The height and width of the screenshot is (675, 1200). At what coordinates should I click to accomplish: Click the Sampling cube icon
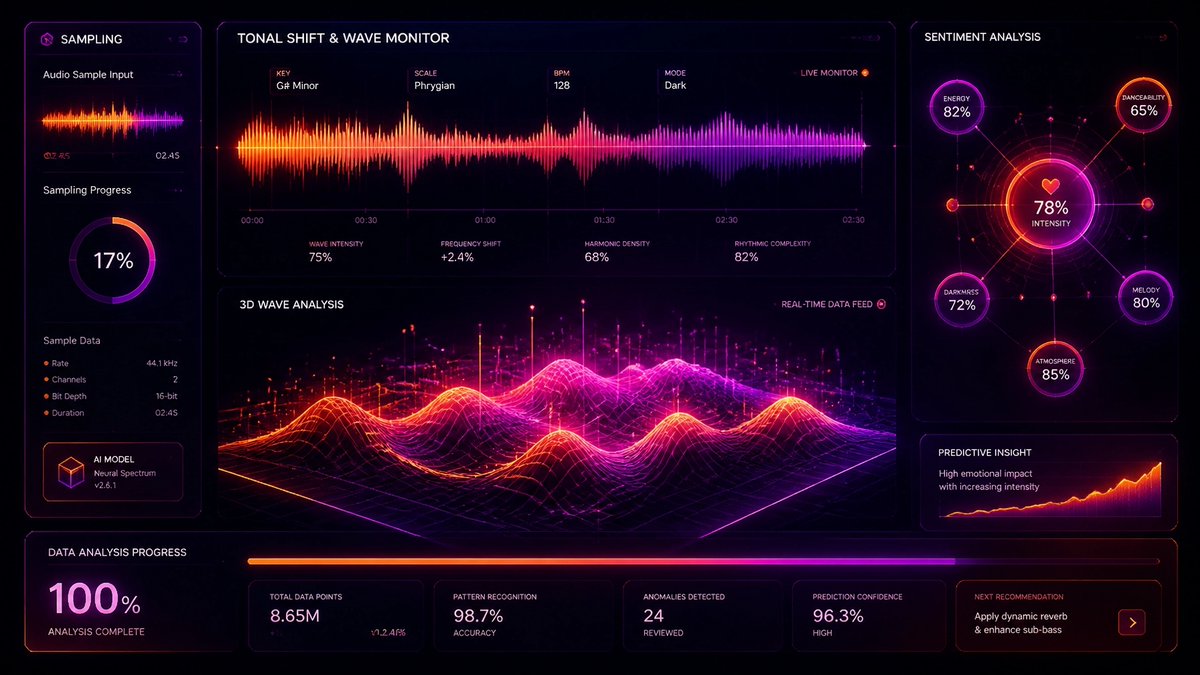pyautogui.click(x=45, y=39)
